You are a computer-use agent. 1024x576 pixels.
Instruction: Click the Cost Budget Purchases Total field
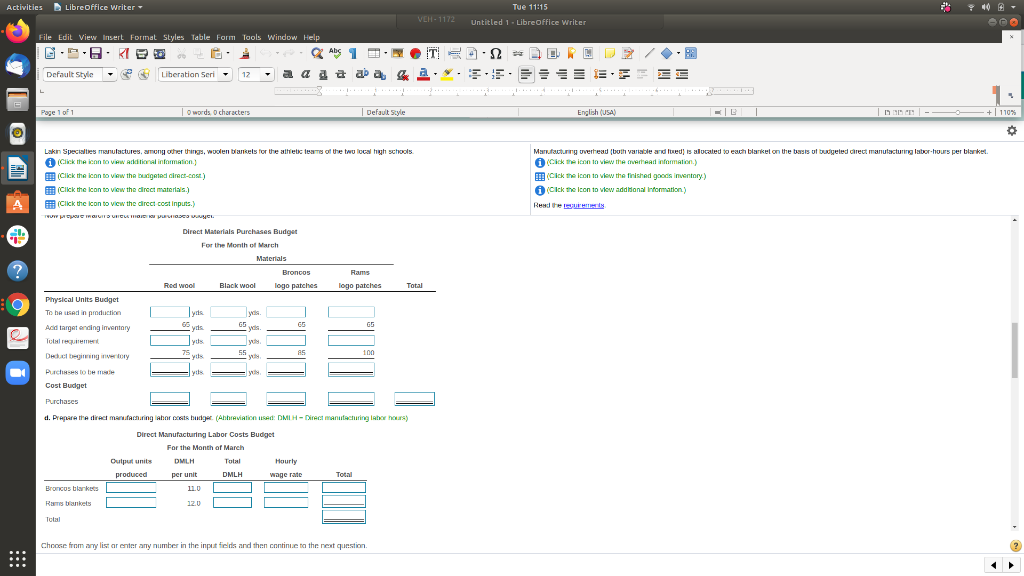click(x=415, y=398)
